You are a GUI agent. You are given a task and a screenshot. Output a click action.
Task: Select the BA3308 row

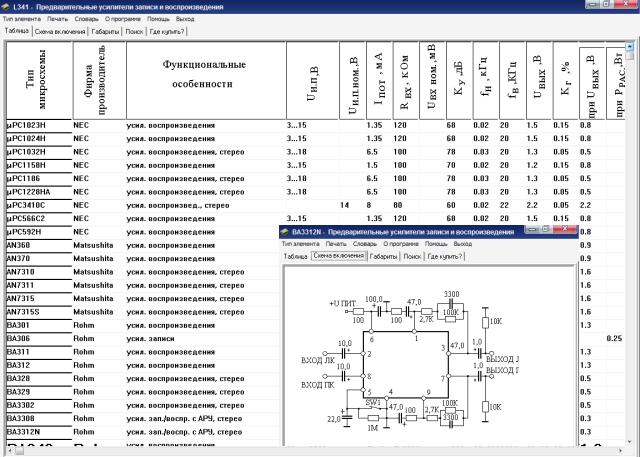142,419
